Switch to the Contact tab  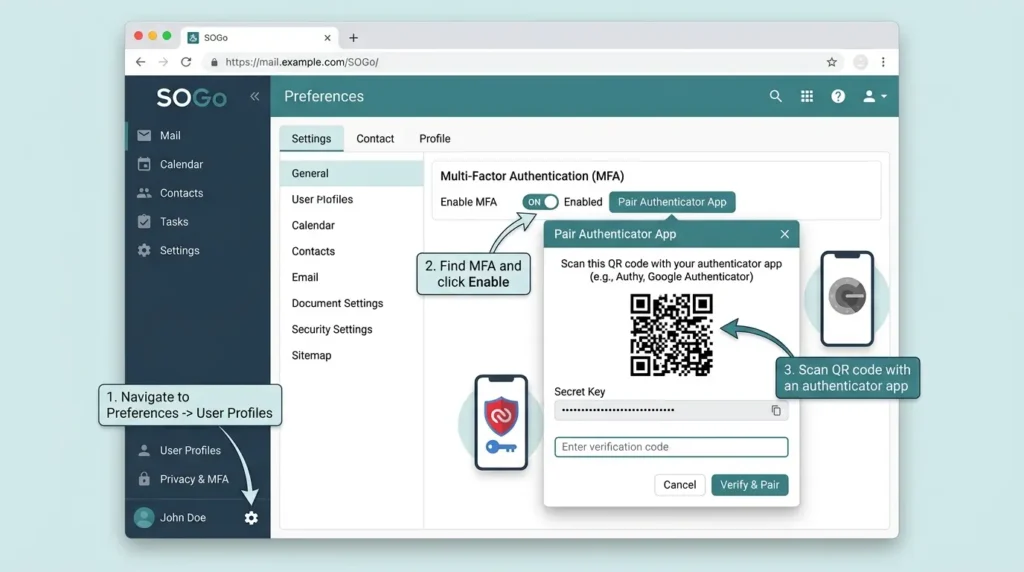375,138
